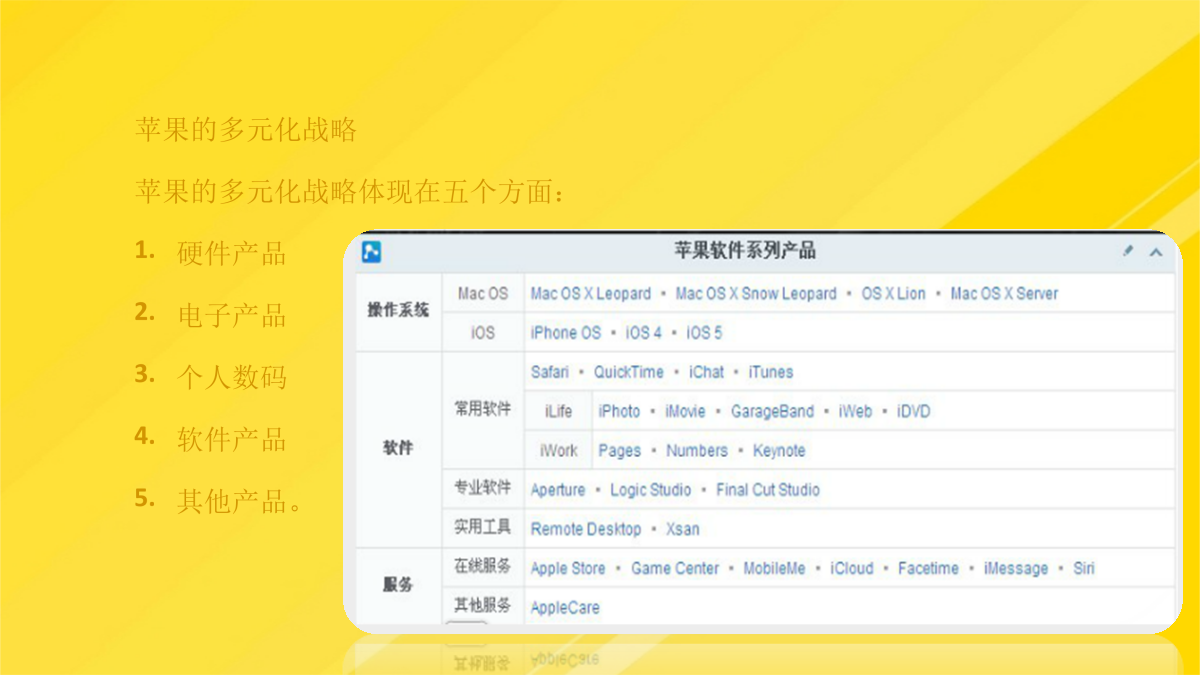Select the iOS 5 link
Screen dimensions: 1200x675
(704, 333)
